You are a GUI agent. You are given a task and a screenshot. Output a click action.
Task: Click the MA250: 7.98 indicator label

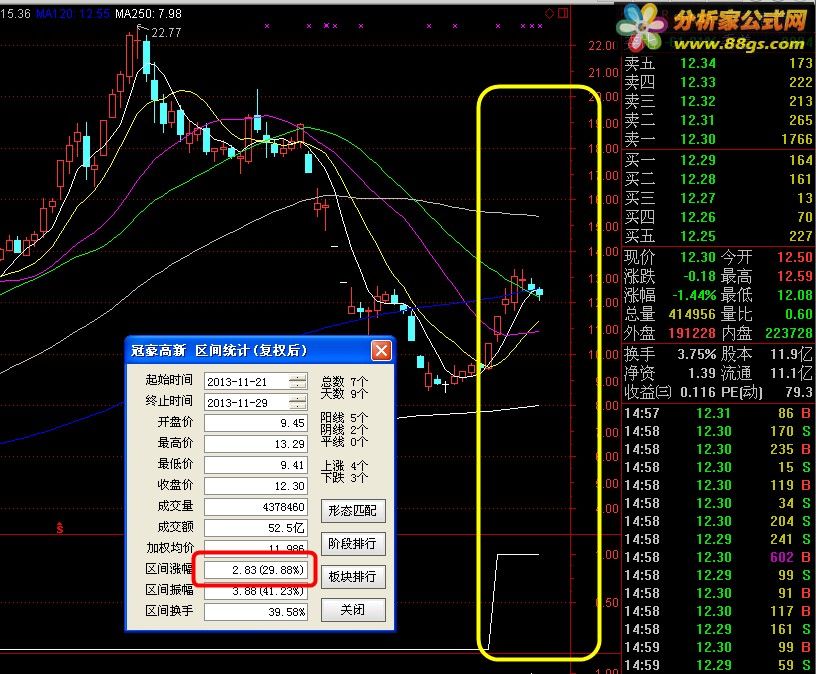tap(148, 14)
